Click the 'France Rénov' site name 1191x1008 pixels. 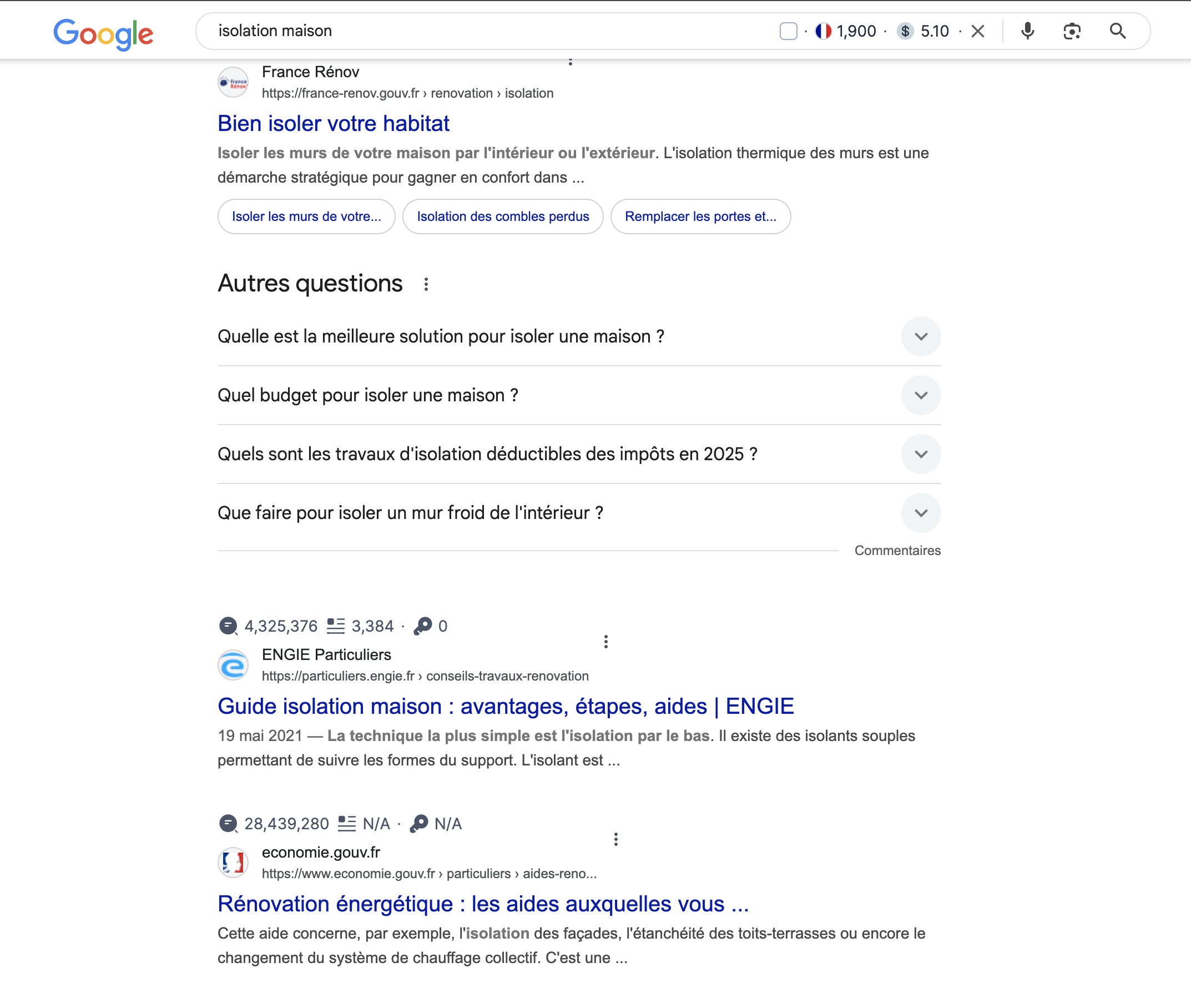click(x=310, y=72)
